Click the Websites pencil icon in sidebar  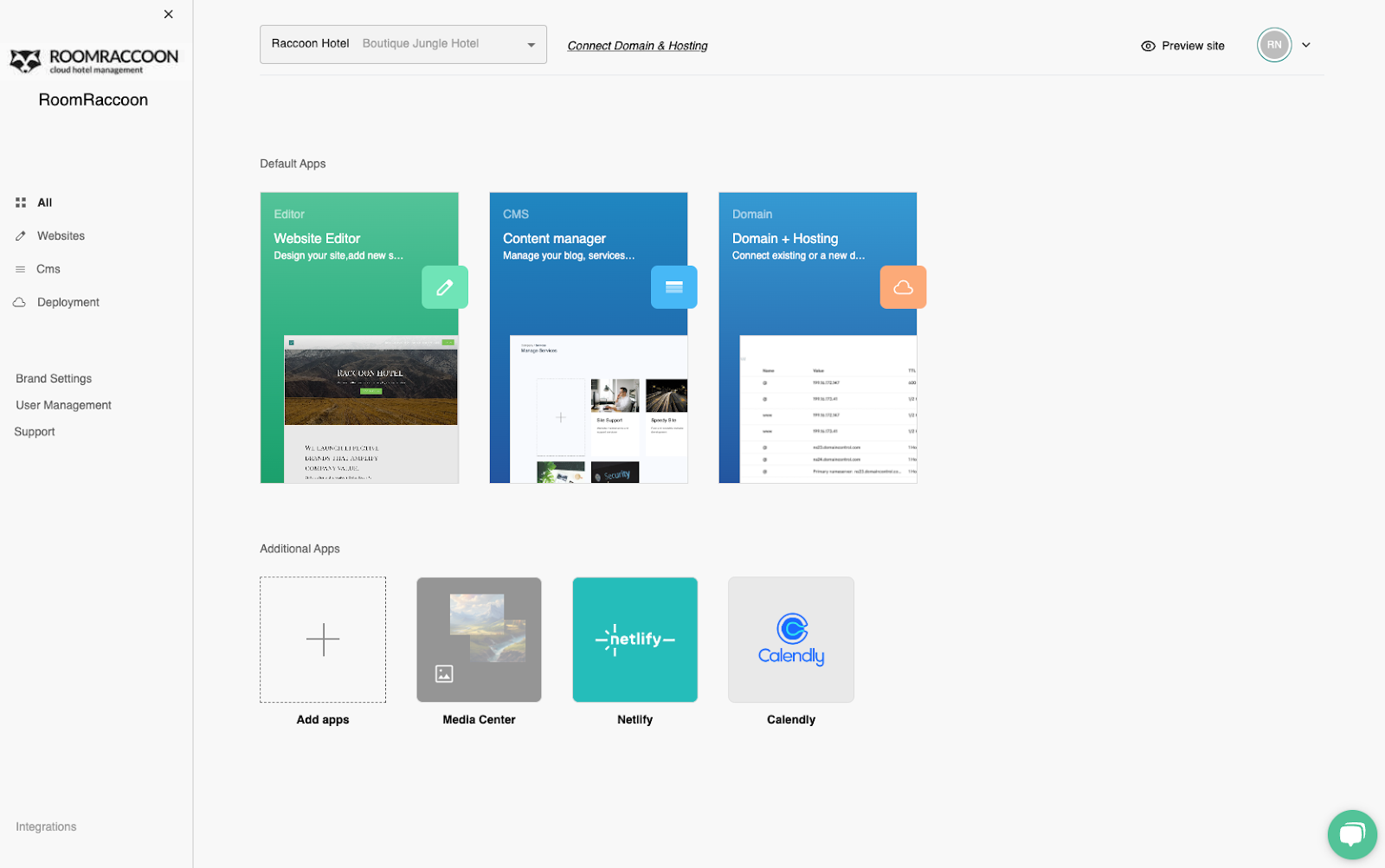(x=21, y=235)
